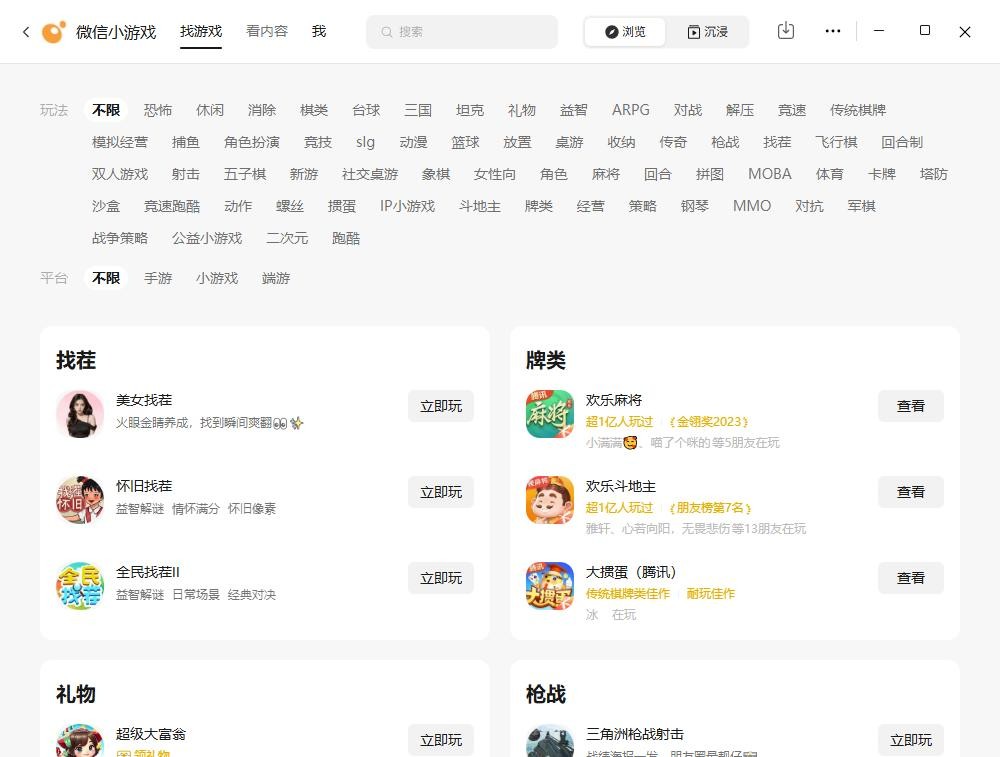Select the 沙盒 gameplay tag
1000x757 pixels.
(x=106, y=206)
